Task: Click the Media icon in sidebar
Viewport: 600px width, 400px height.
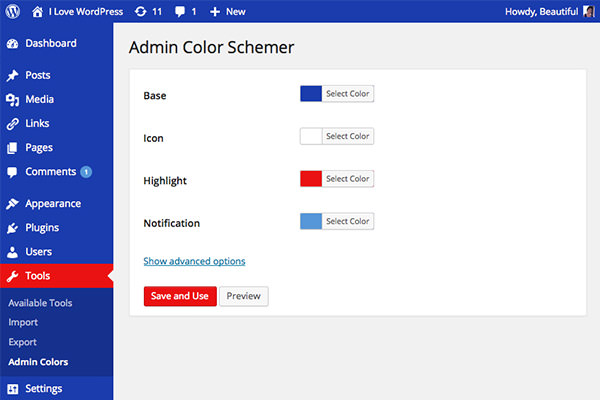Action: [12, 100]
